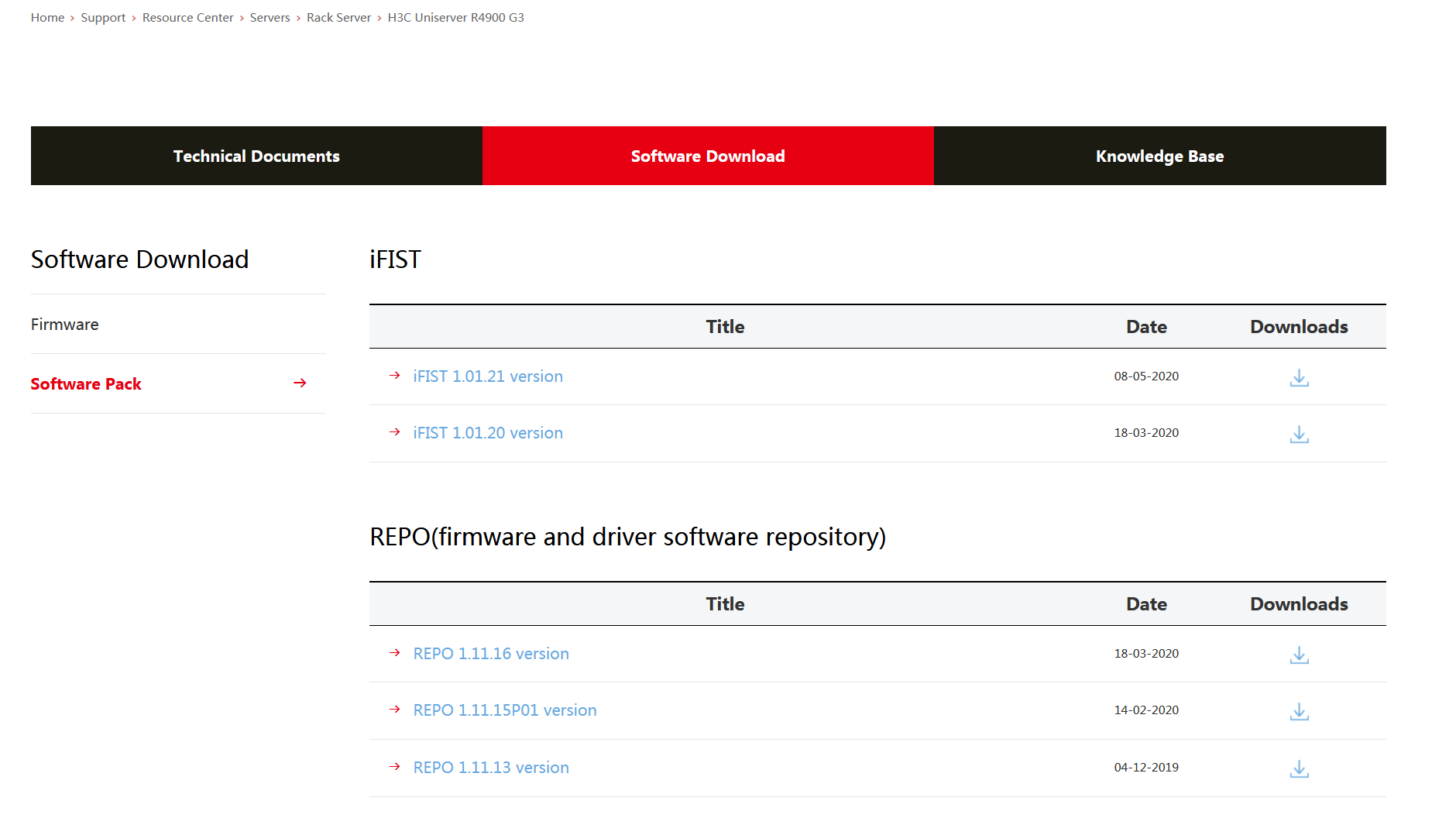Viewport: 1456px width, 818px height.
Task: Open Resource Center breadcrumb link
Action: pyautogui.click(x=187, y=17)
